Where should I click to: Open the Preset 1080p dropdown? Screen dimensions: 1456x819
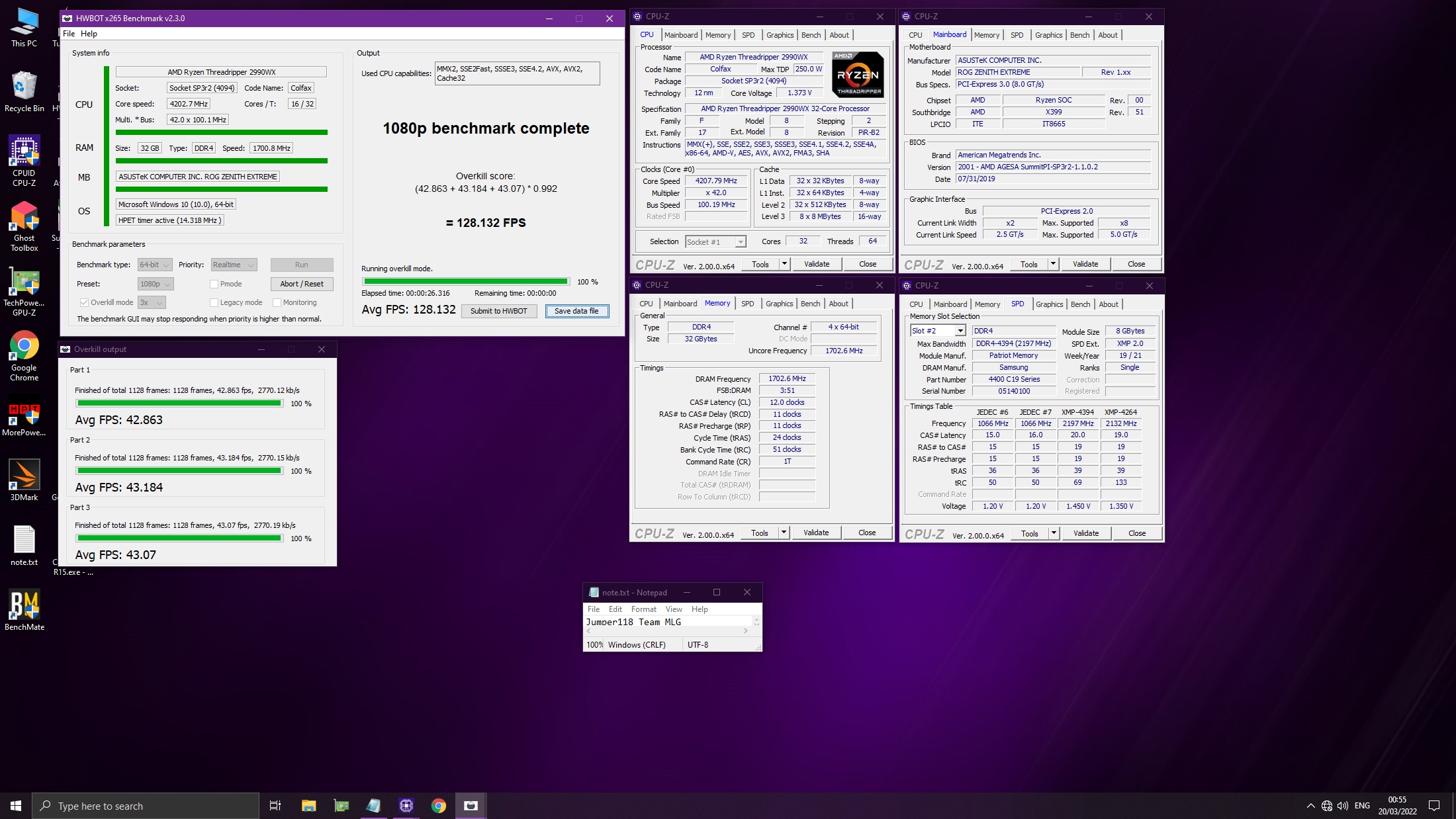pyautogui.click(x=156, y=284)
